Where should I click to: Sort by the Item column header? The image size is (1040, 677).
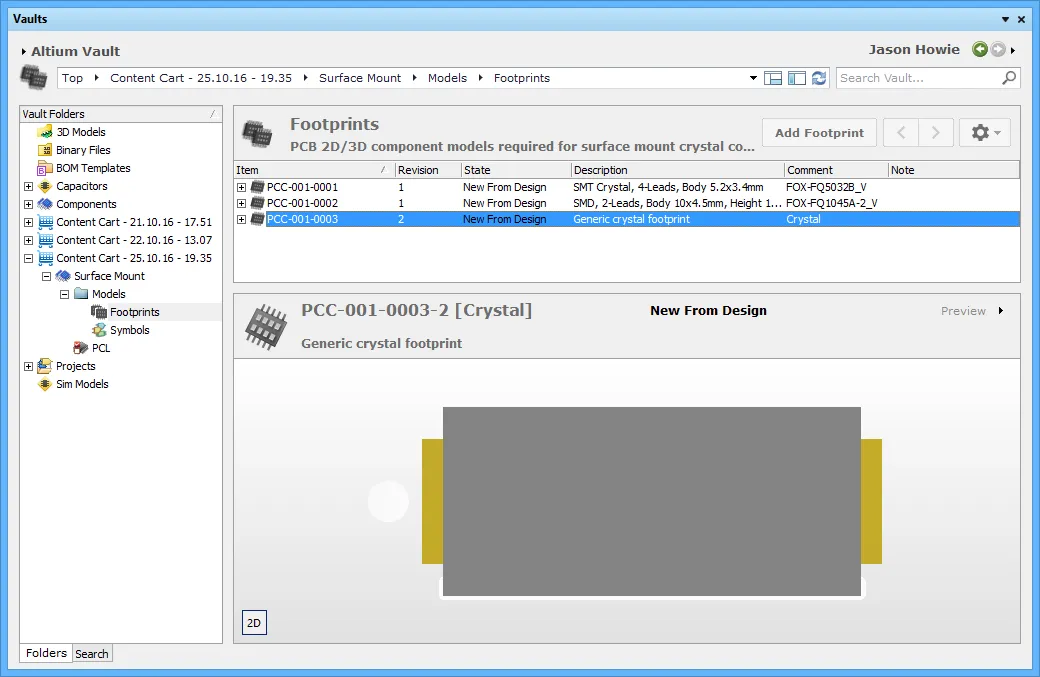[314, 170]
